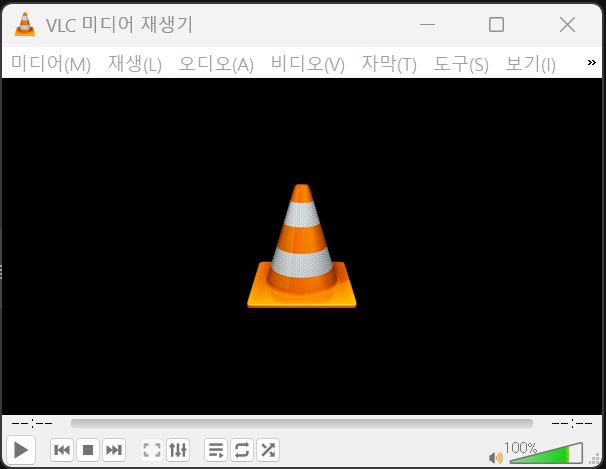606x469 pixels.
Task: Expand hidden menus with the » chevron
Action: click(x=591, y=63)
